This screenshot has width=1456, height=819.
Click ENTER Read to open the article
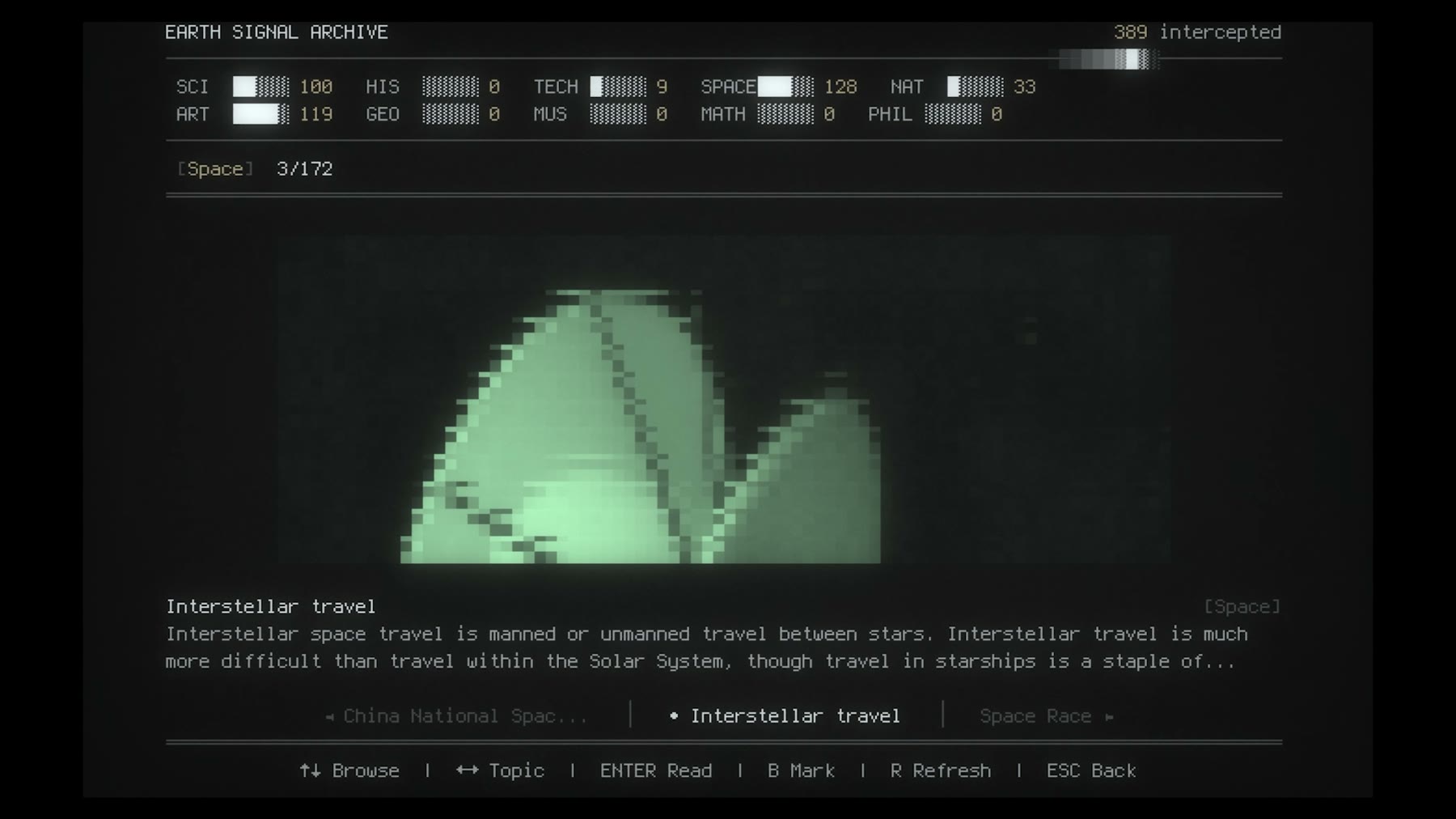pos(656,770)
